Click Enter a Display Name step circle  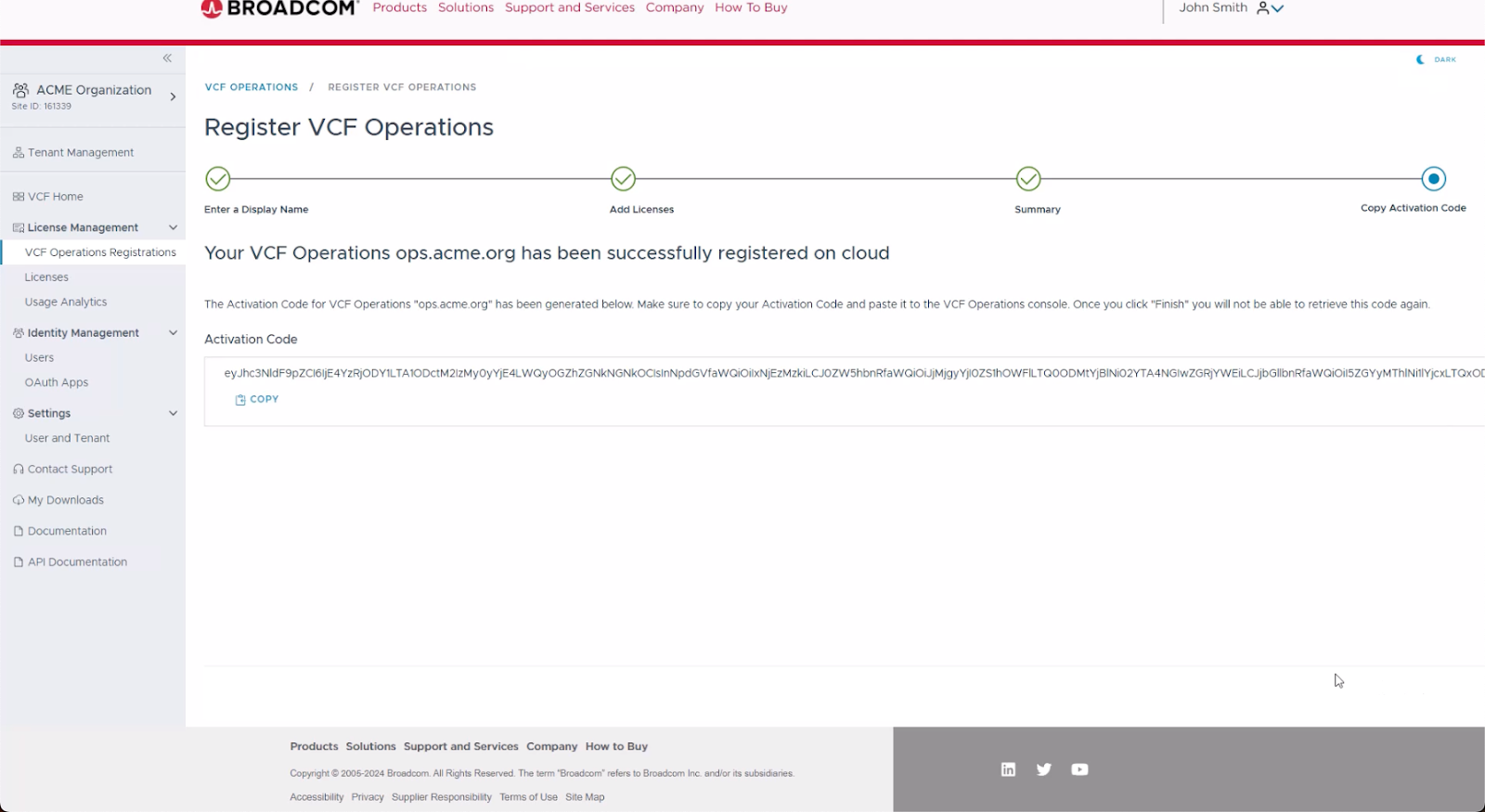pyautogui.click(x=218, y=178)
